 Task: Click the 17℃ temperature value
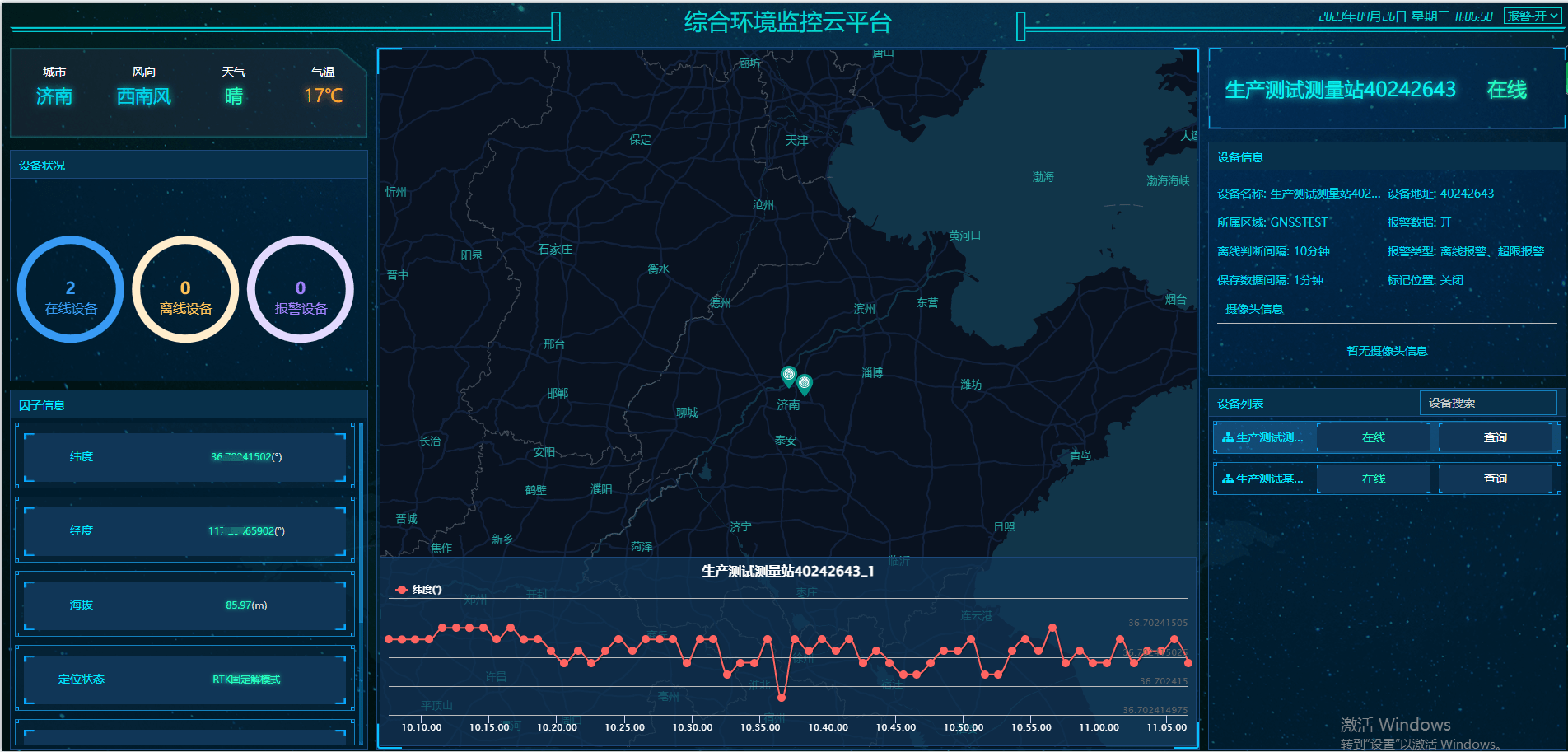pyautogui.click(x=323, y=96)
